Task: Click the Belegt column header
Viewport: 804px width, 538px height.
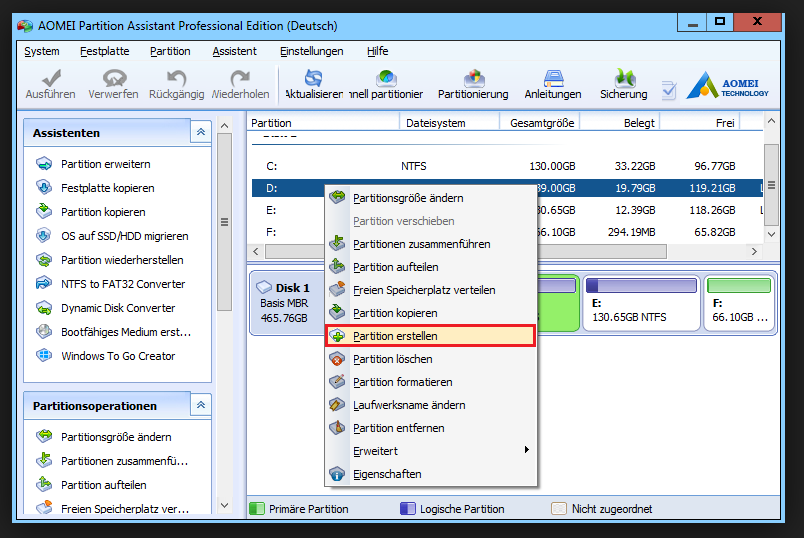Action: coord(619,123)
